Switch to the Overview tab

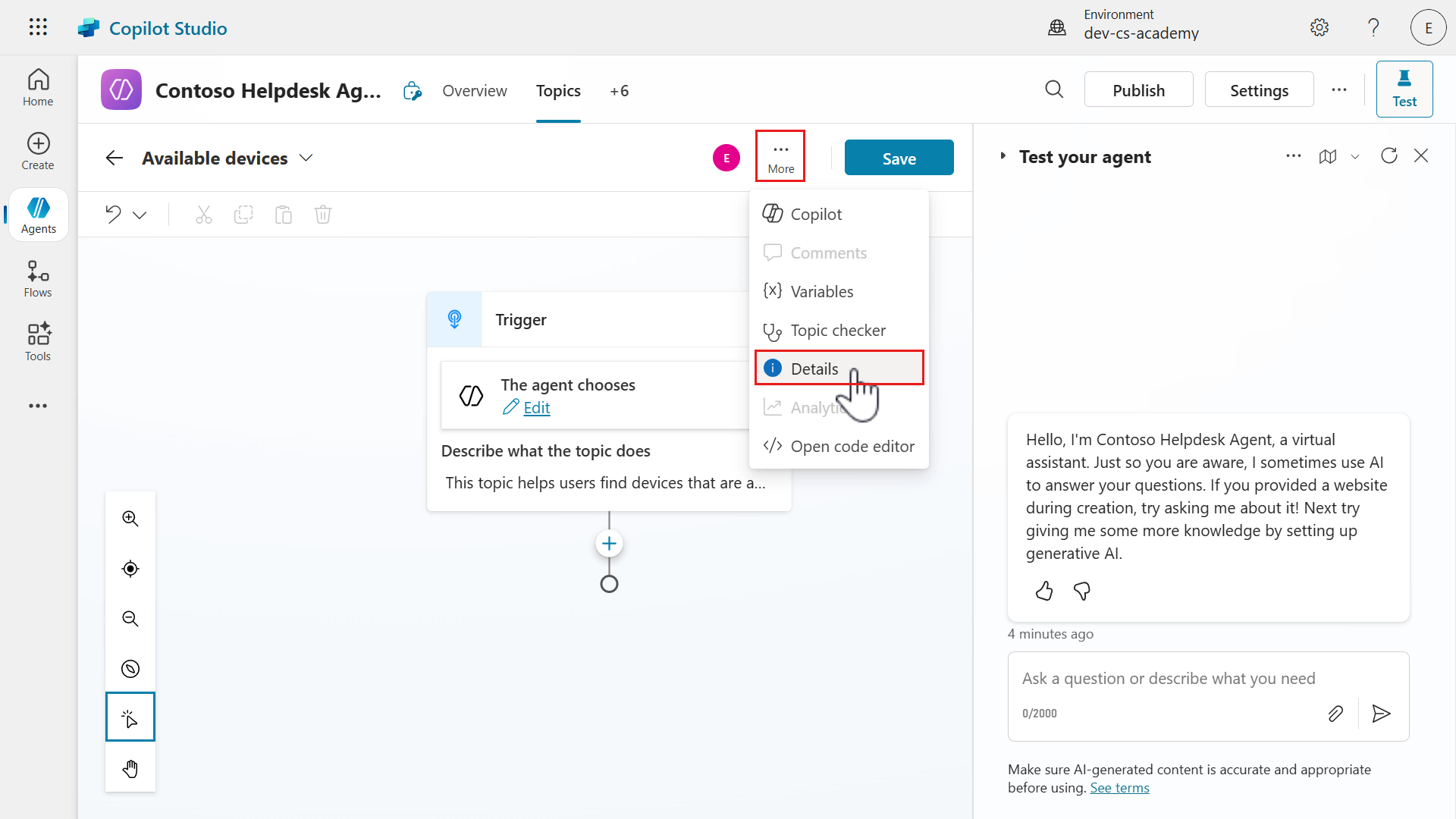click(475, 90)
